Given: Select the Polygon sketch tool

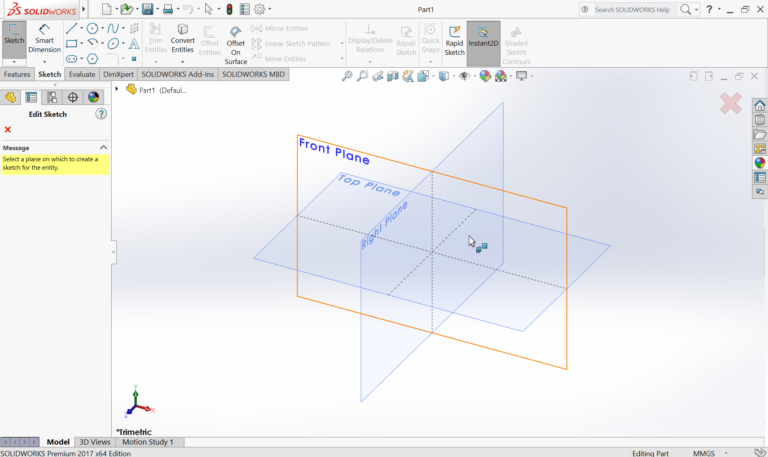Looking at the screenshot, I should (92, 59).
